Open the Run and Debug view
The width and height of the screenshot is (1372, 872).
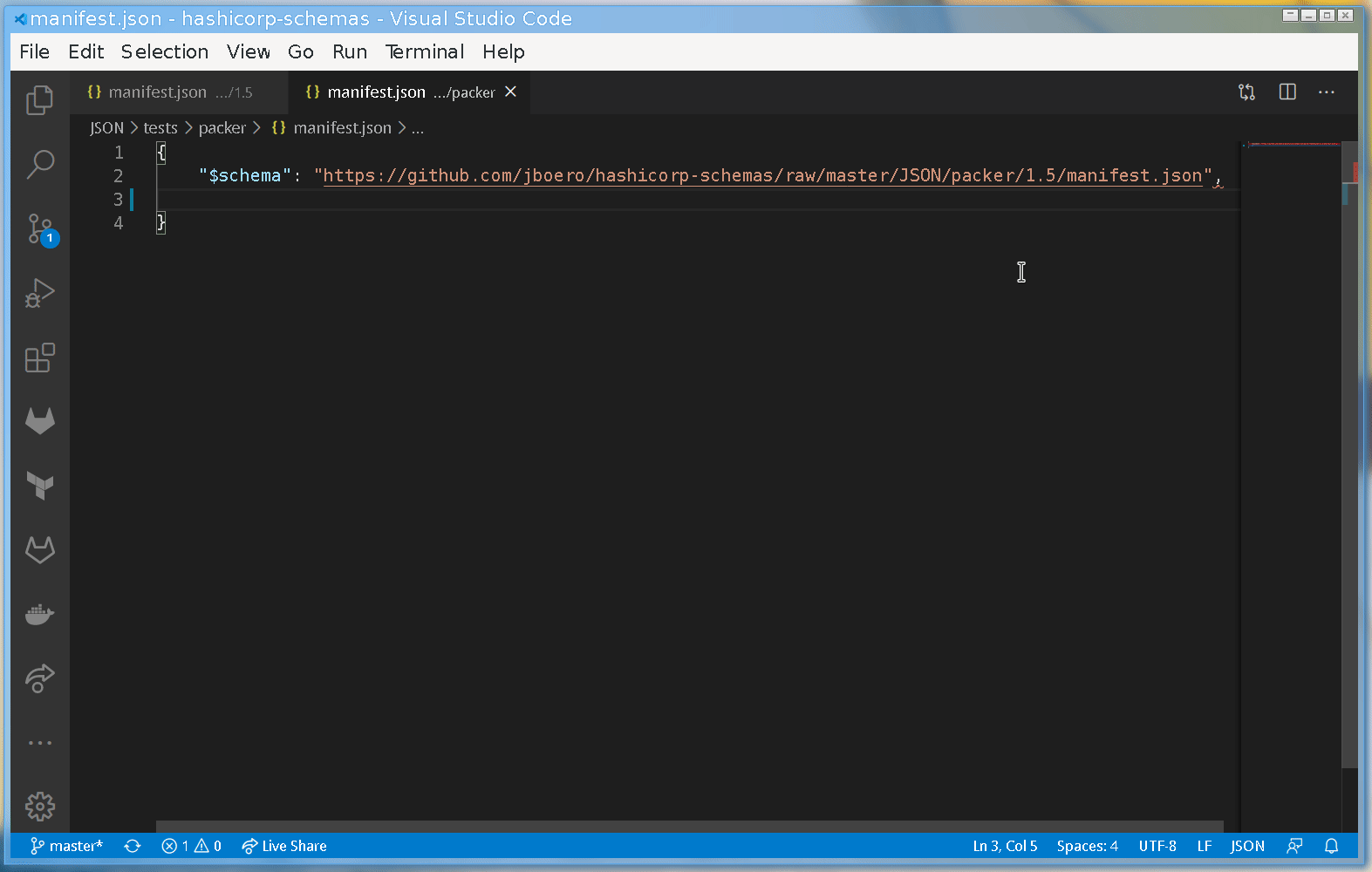pyautogui.click(x=40, y=293)
